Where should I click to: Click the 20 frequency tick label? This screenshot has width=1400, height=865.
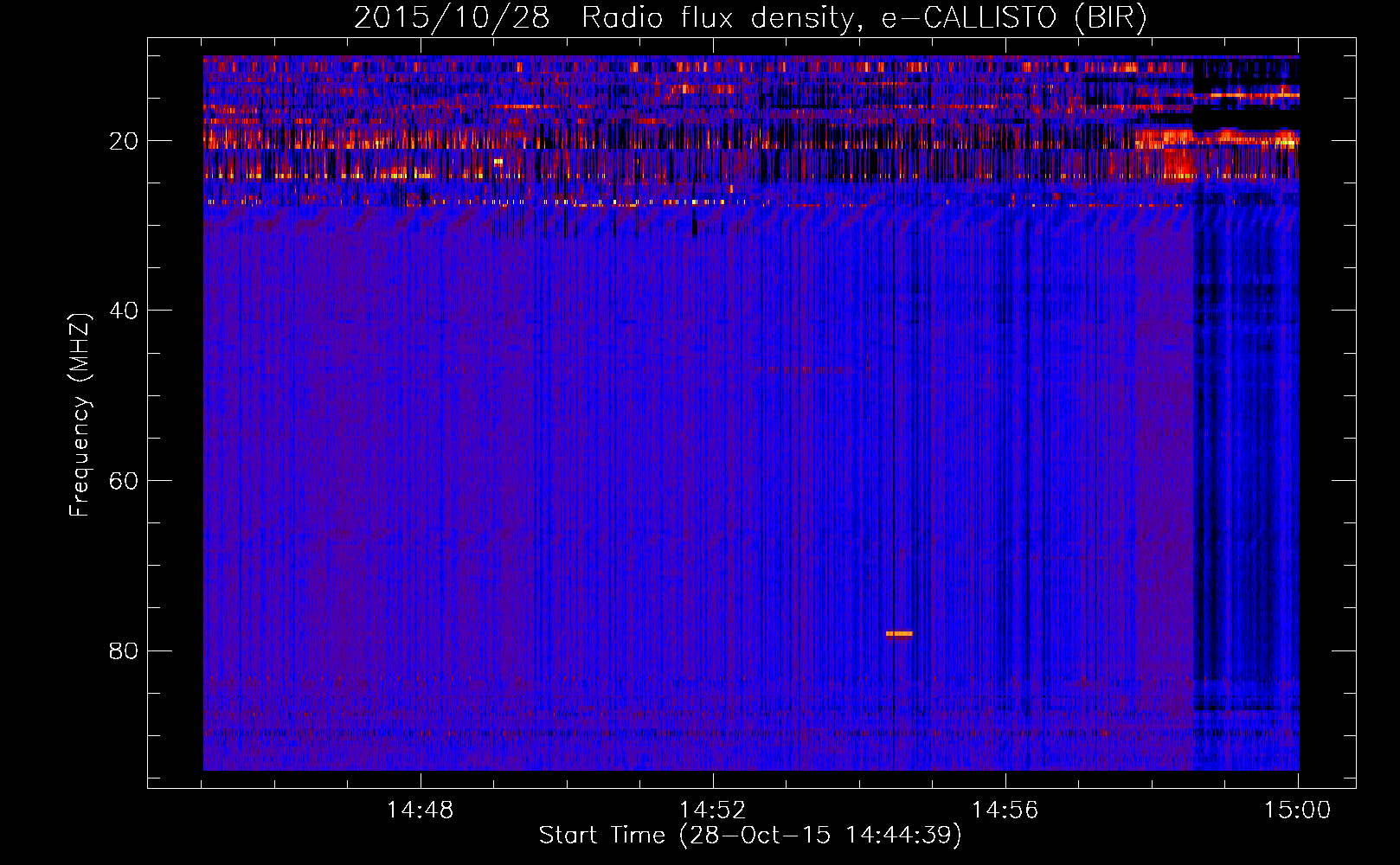coord(124,141)
